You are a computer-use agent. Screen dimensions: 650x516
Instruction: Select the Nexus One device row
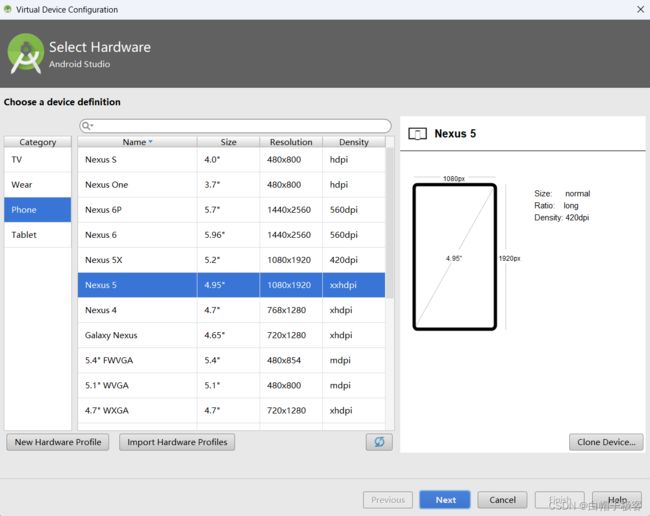point(231,185)
